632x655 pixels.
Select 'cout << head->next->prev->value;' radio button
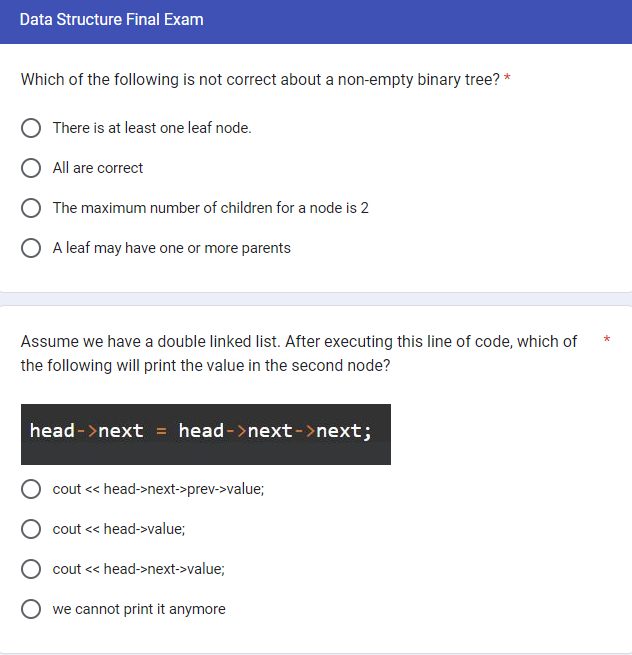(32, 489)
